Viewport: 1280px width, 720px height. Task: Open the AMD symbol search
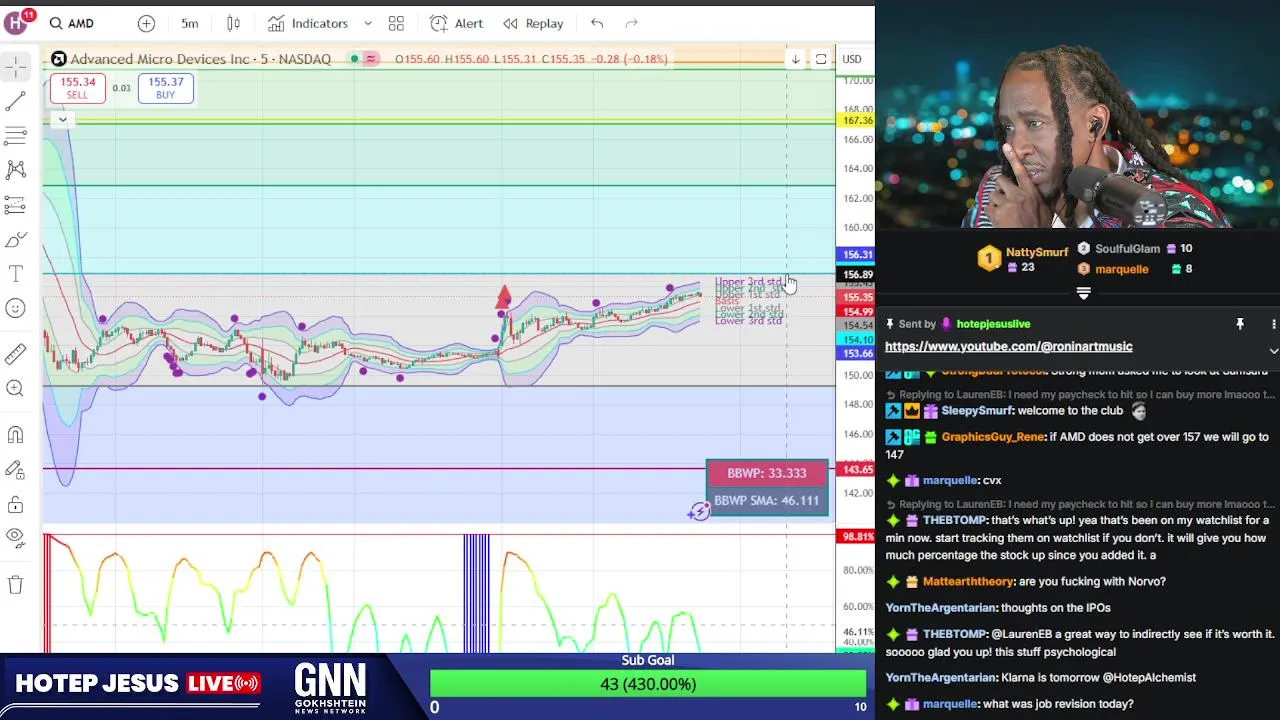[71, 23]
